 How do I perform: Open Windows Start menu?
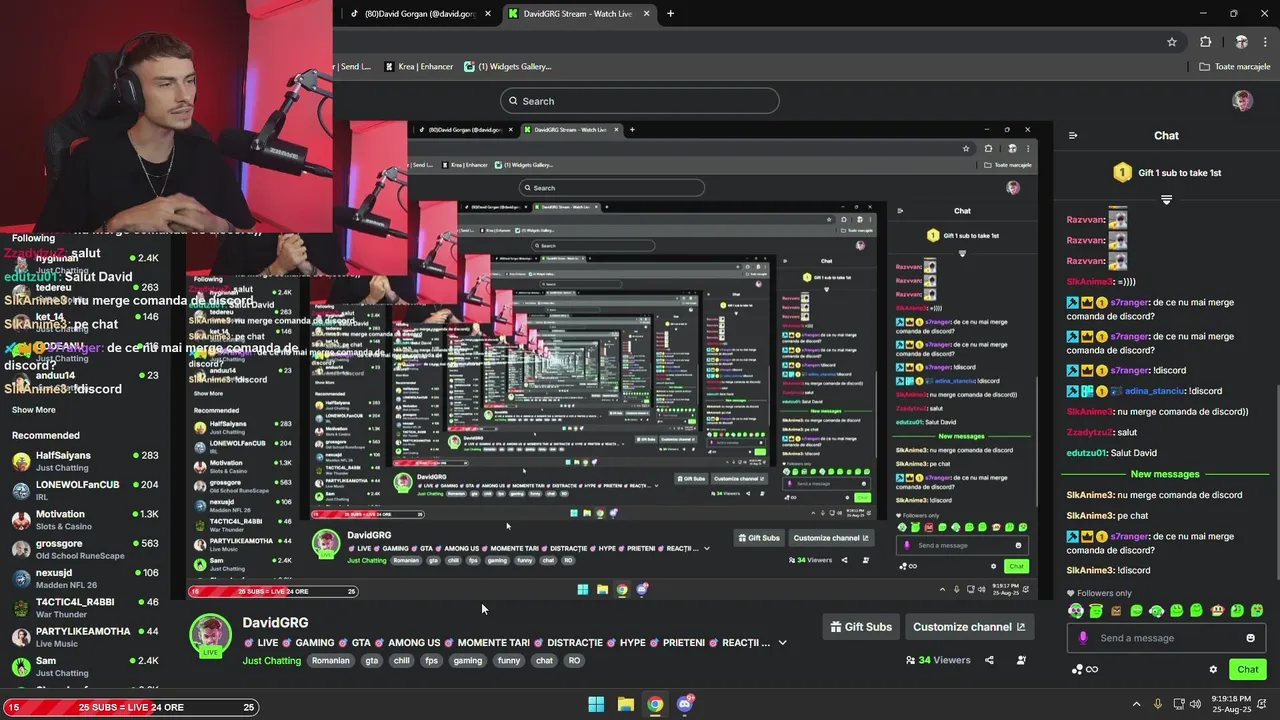click(x=596, y=704)
